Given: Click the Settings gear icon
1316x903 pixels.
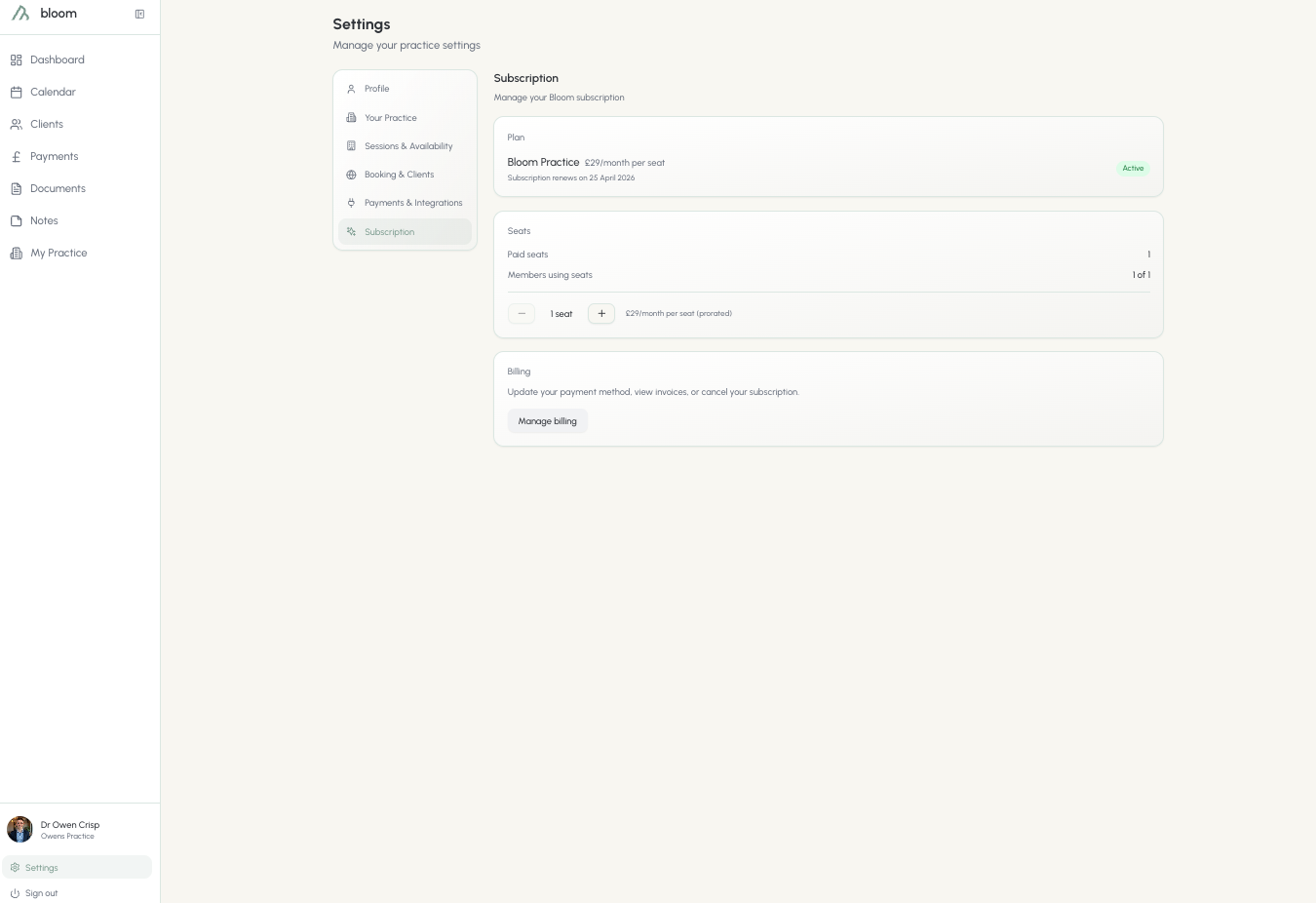Looking at the screenshot, I should [x=15, y=868].
